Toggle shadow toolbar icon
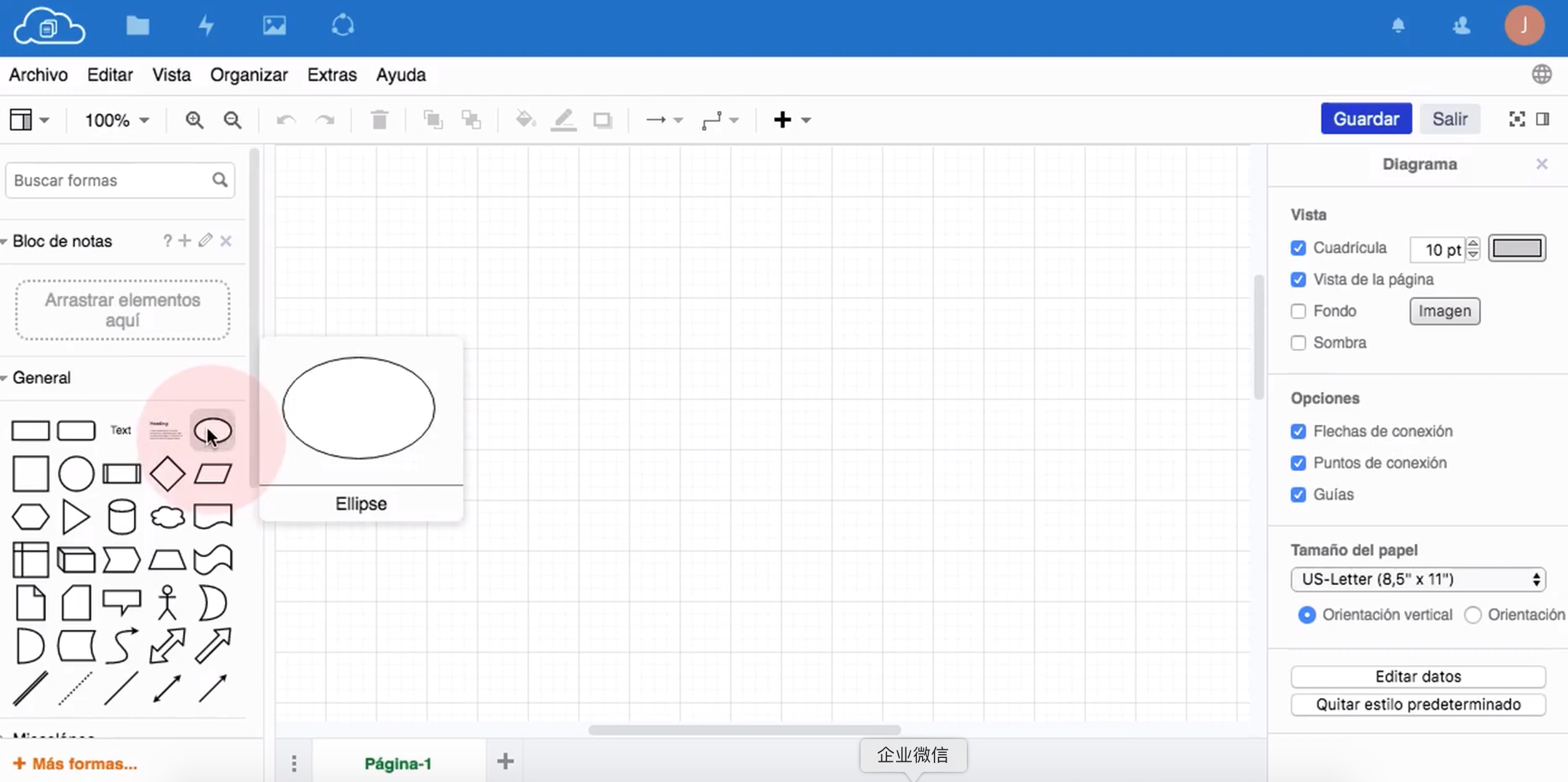 click(602, 120)
